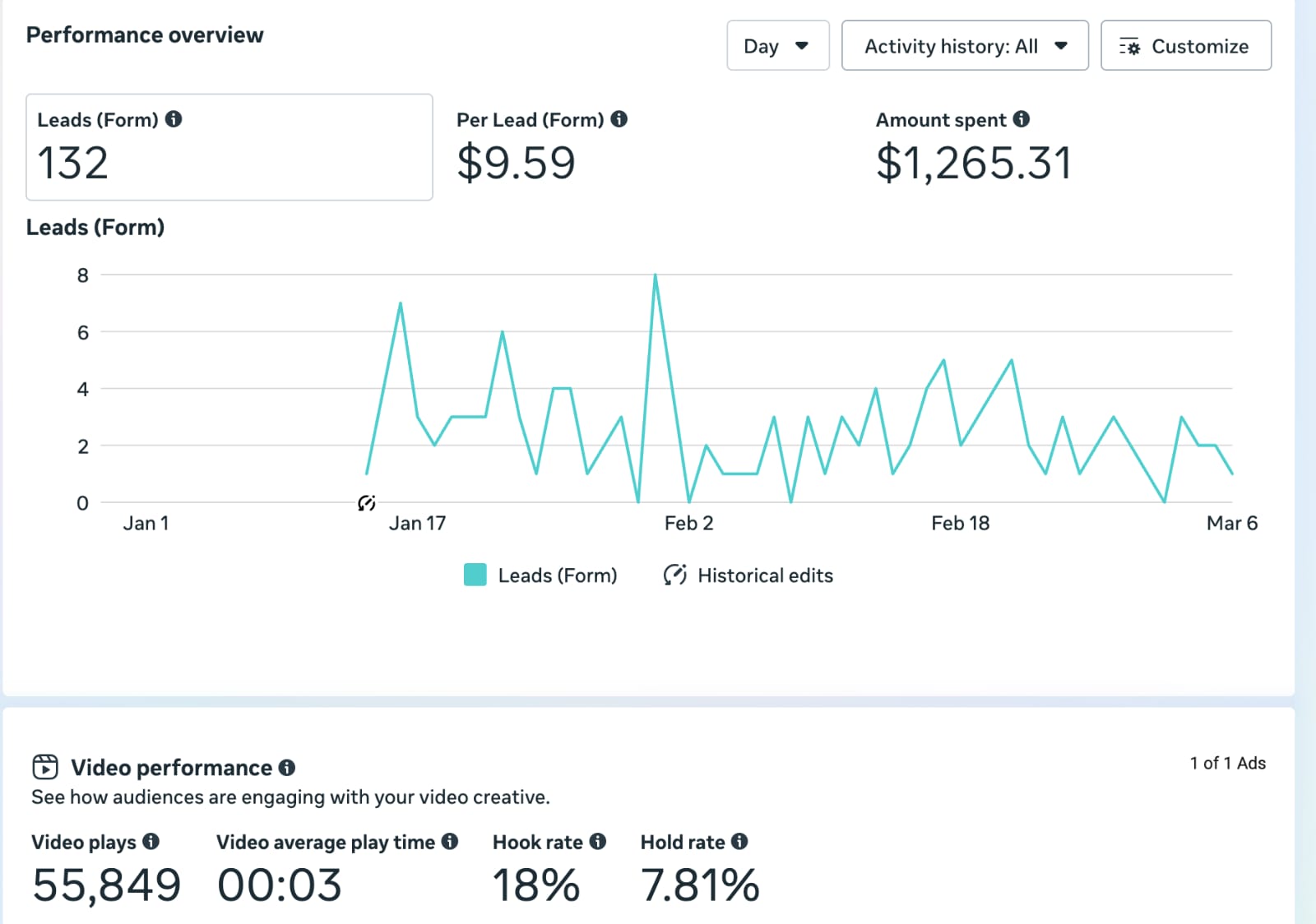The width and height of the screenshot is (1316, 924).
Task: Click the Customize button
Action: pos(1185,46)
